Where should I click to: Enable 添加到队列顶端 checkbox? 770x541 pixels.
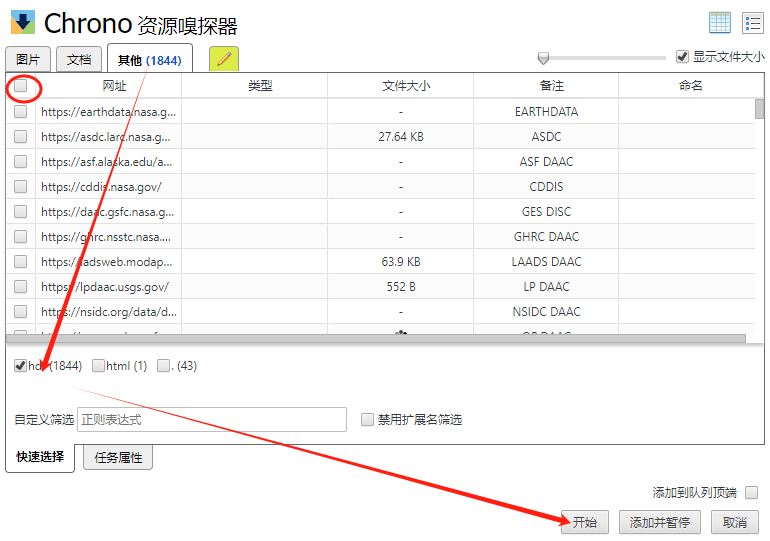tap(751, 492)
